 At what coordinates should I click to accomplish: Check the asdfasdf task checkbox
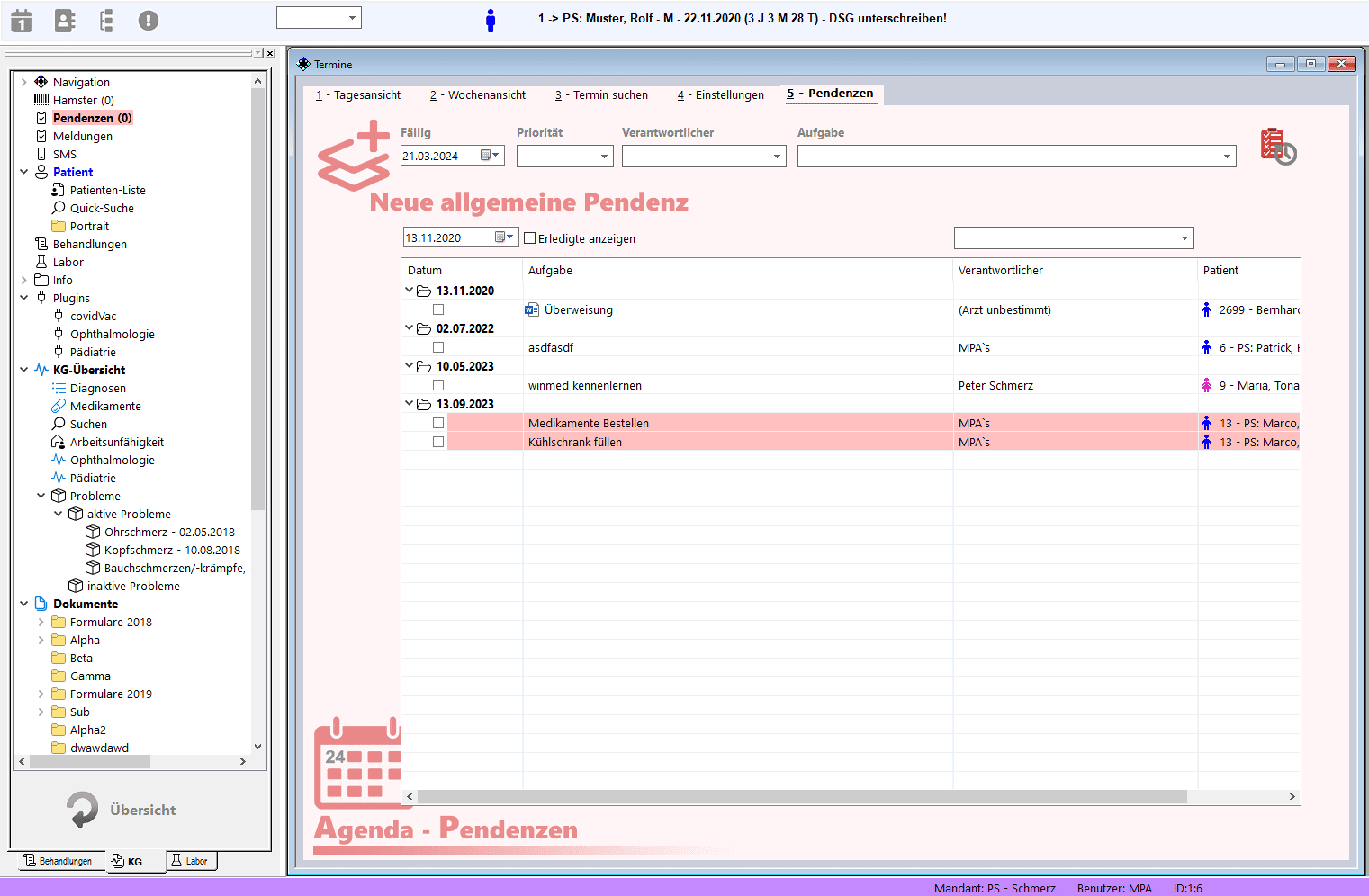coord(438,347)
